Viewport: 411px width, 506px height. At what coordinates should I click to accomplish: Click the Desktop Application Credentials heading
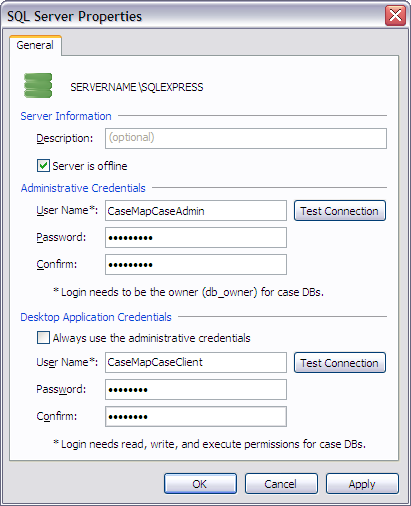click(96, 317)
